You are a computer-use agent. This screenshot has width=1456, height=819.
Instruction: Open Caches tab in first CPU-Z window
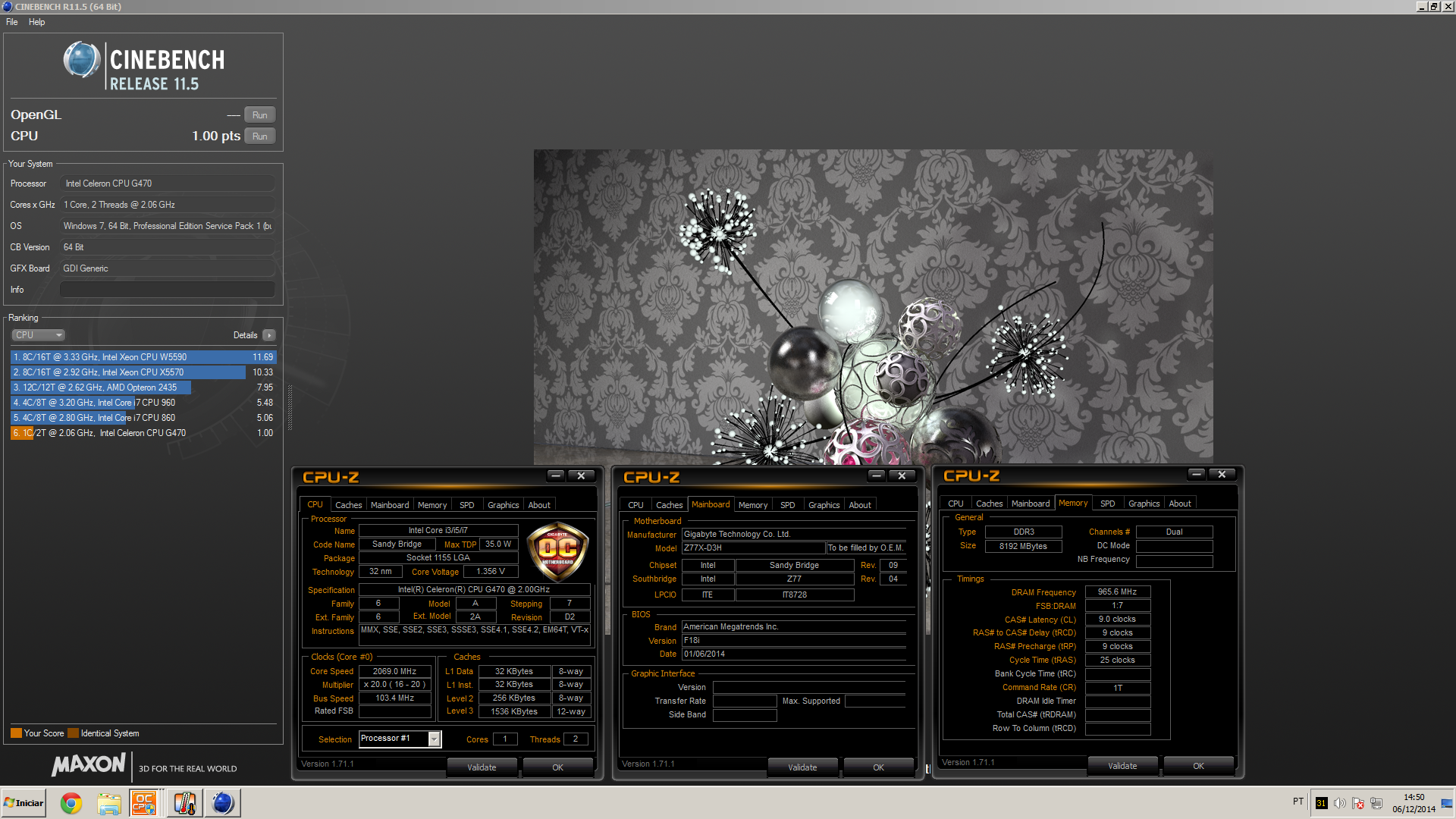(349, 505)
